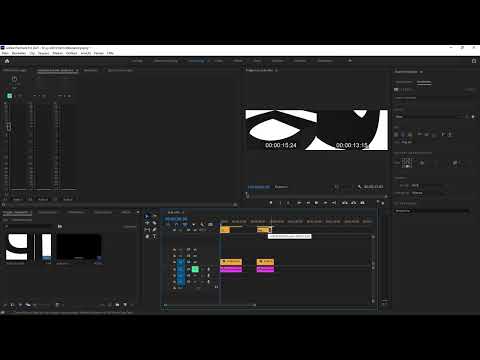480x360 pixels.
Task: Click the Extract button in Program Monitor
Action: [x=353, y=203]
